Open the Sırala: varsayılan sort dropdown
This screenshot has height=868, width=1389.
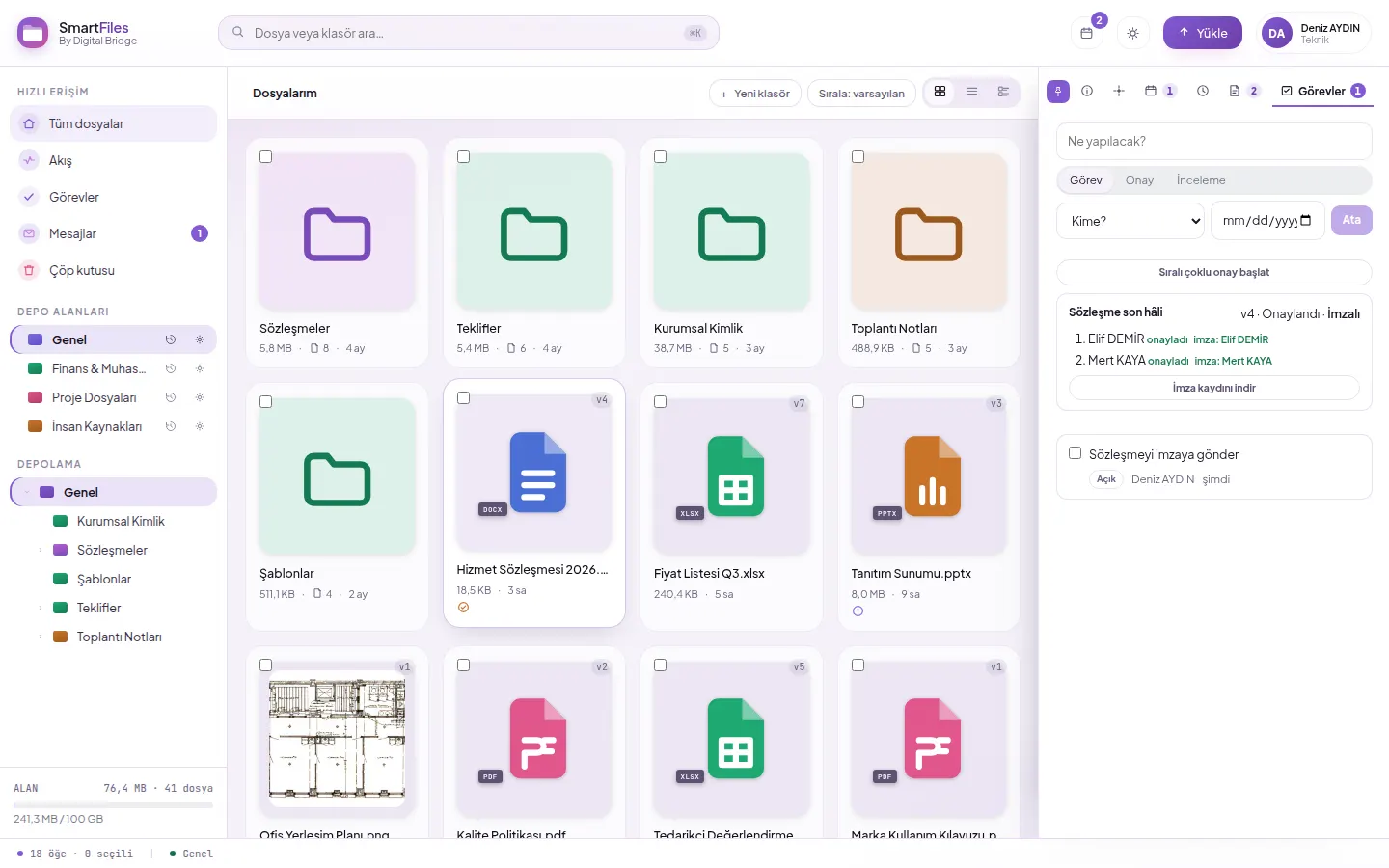pos(861,94)
